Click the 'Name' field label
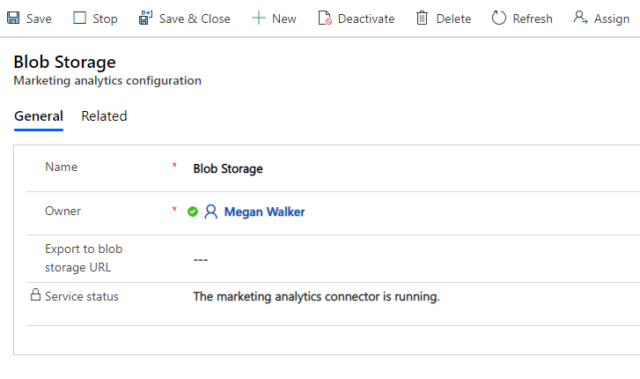Viewport: 640px width, 379px height. [61, 167]
